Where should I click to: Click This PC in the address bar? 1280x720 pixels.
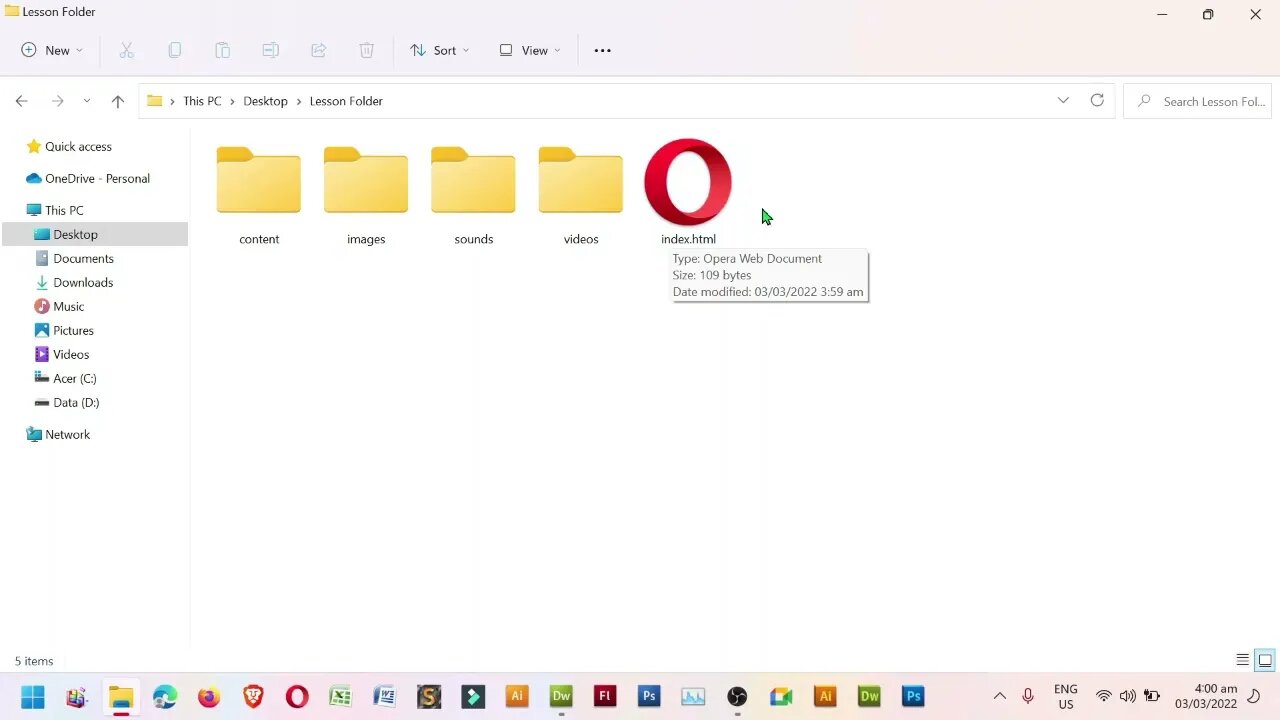202,101
